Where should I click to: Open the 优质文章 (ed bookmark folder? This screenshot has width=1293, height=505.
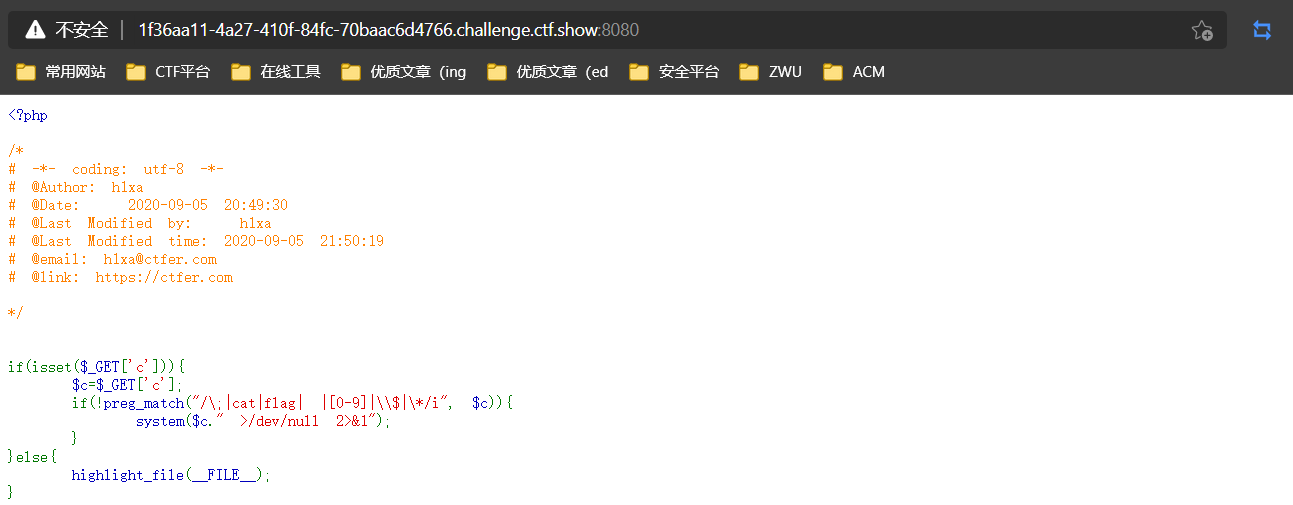click(548, 72)
